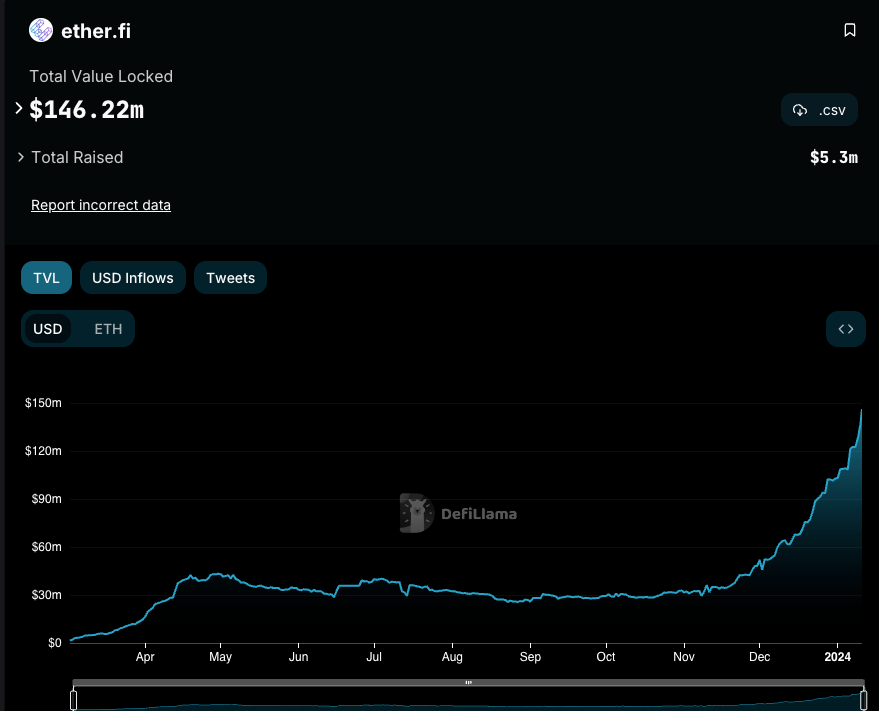This screenshot has width=879, height=711.
Task: Click the Jul label on the x-axis
Action: pyautogui.click(x=374, y=657)
